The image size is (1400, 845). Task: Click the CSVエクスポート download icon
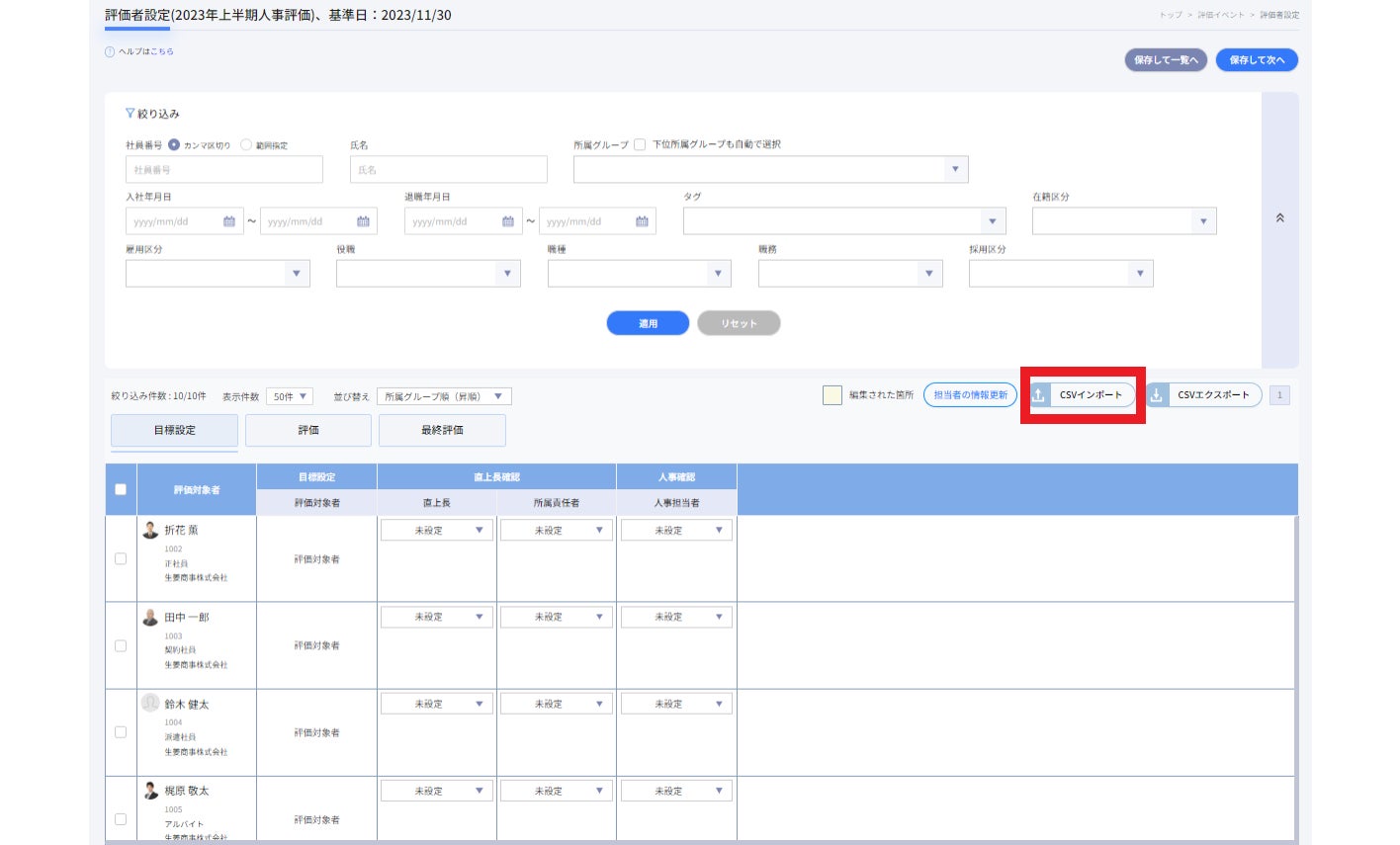[1156, 395]
